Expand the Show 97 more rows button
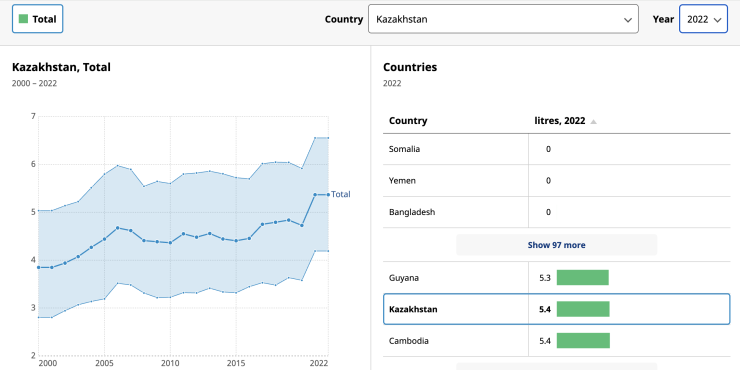 [x=556, y=245]
